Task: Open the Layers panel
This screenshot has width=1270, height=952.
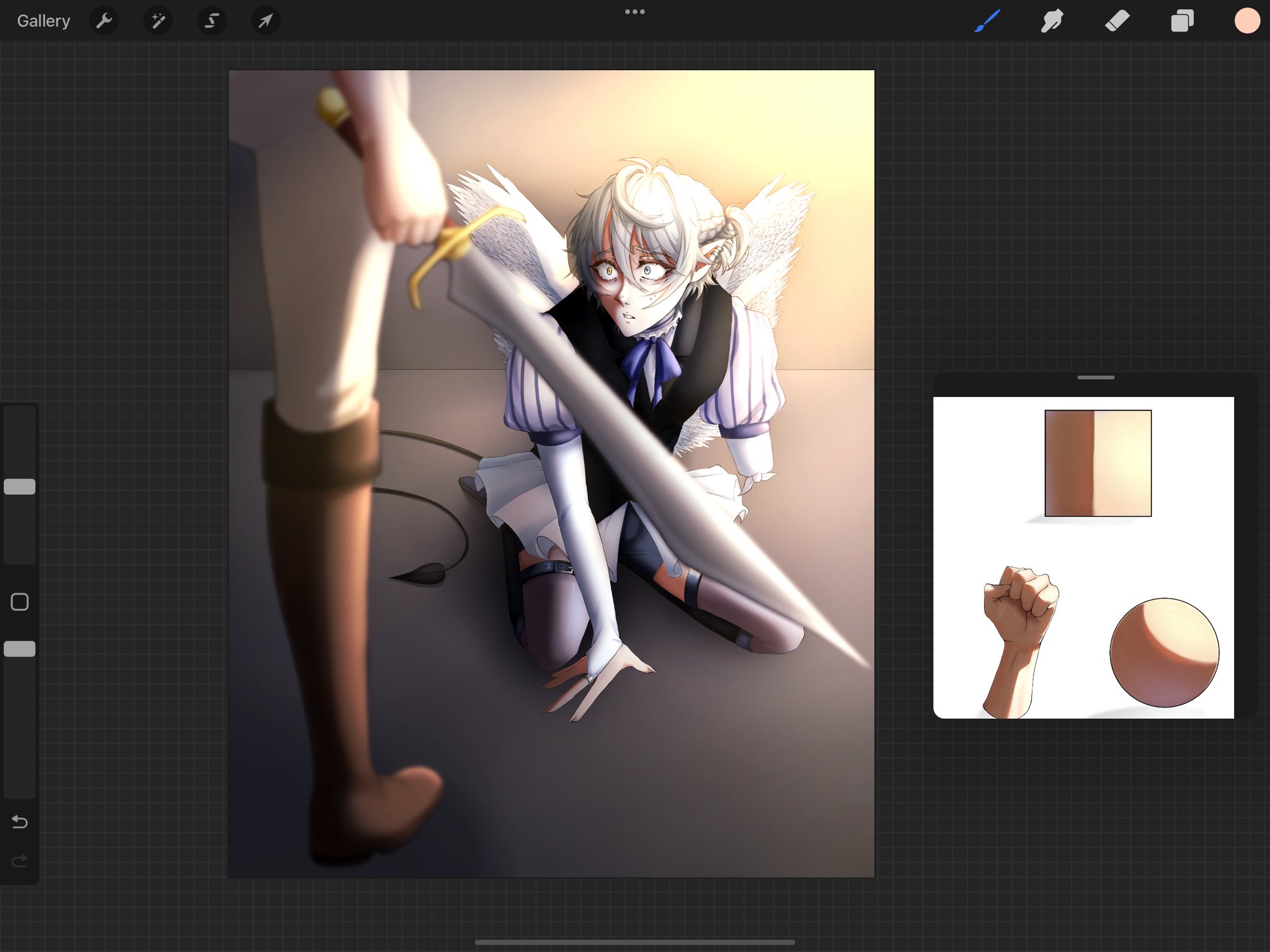Action: [x=1182, y=21]
